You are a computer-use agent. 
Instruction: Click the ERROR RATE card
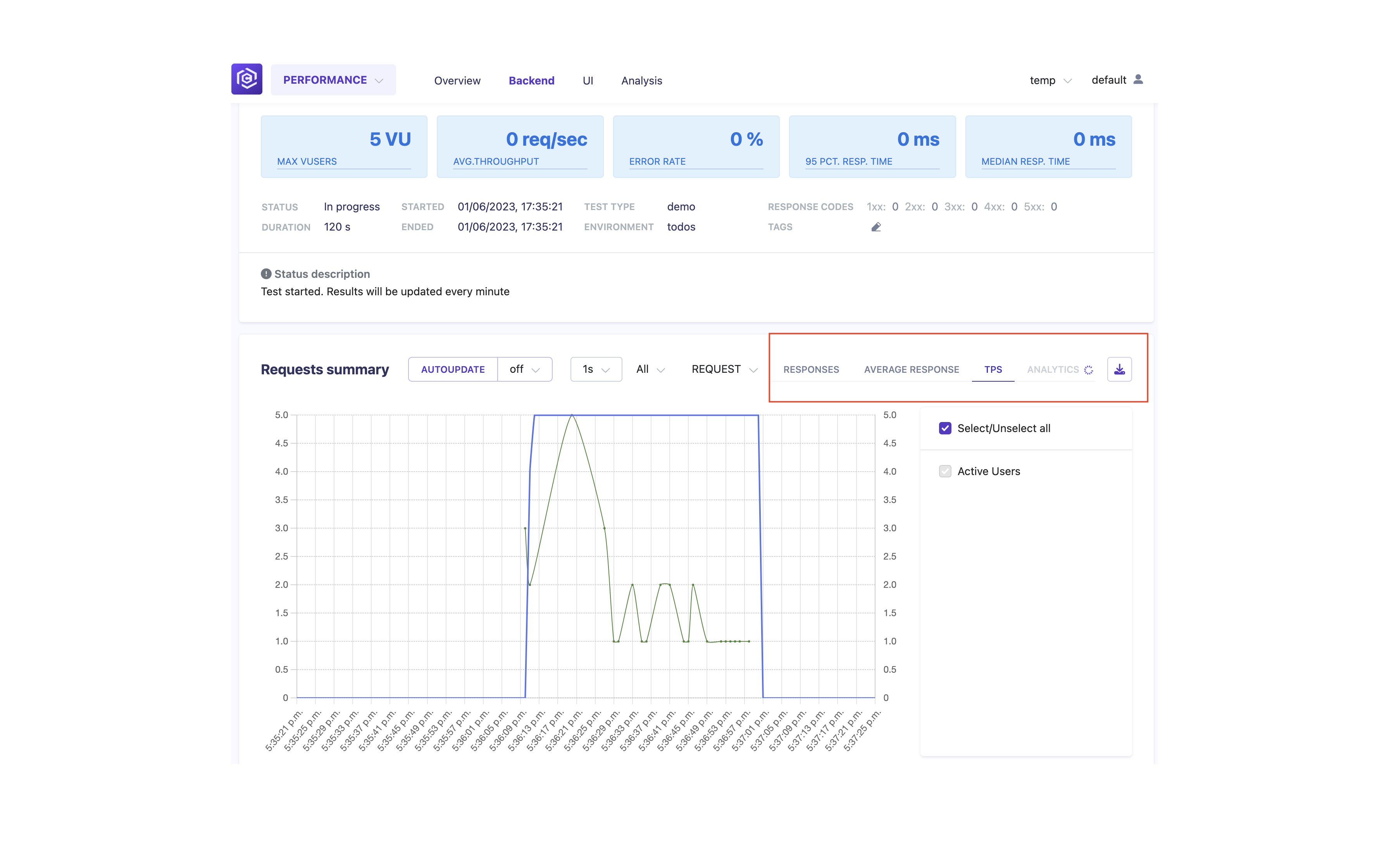point(696,146)
